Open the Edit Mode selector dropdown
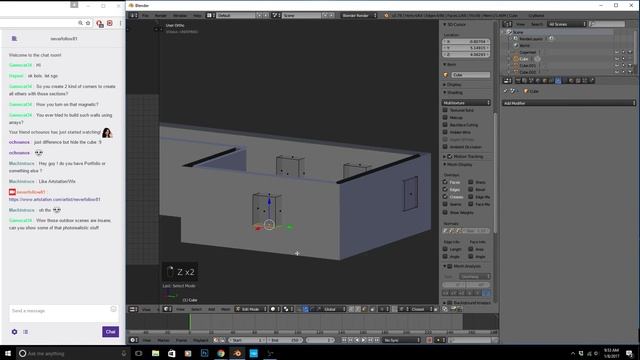Image resolution: width=640 pixels, height=360 pixels. (x=251, y=309)
